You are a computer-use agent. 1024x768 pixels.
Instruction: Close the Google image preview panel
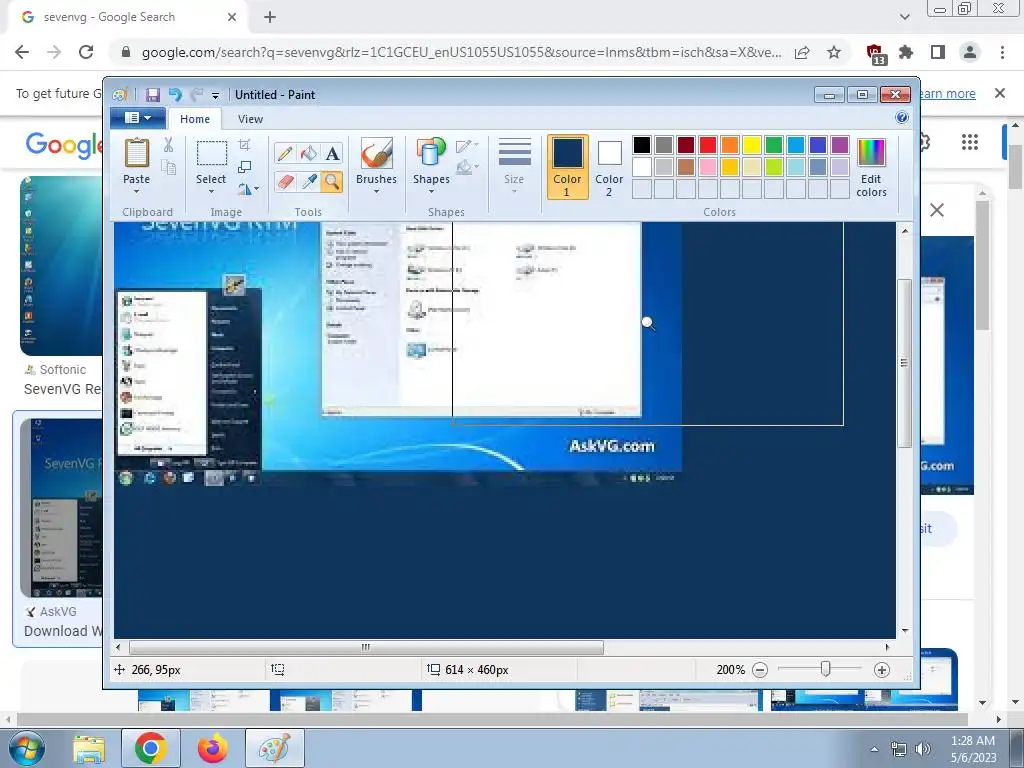point(936,210)
